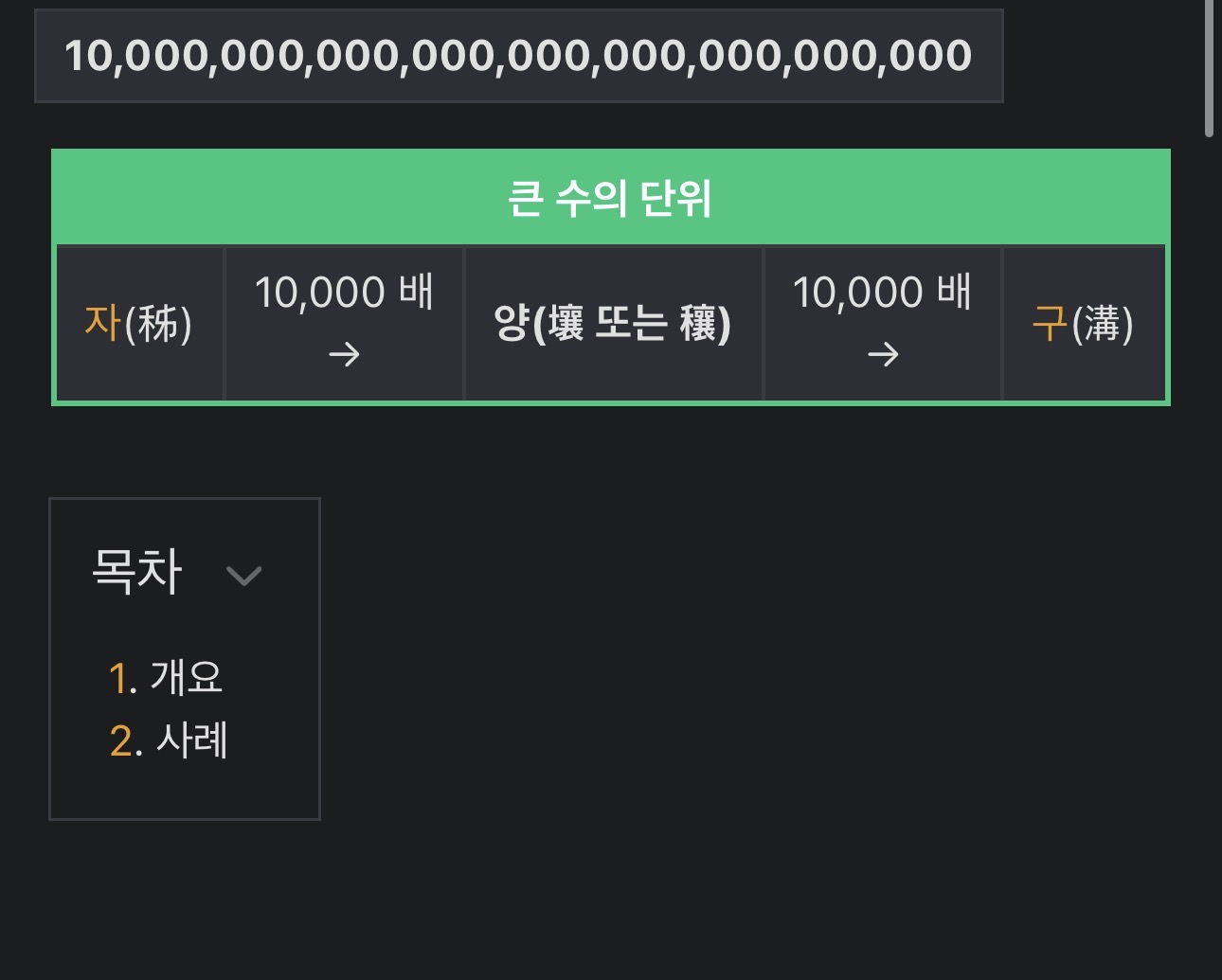Click the vertical page scrollbar thumb
The width and height of the screenshot is (1222, 980).
click(1209, 66)
